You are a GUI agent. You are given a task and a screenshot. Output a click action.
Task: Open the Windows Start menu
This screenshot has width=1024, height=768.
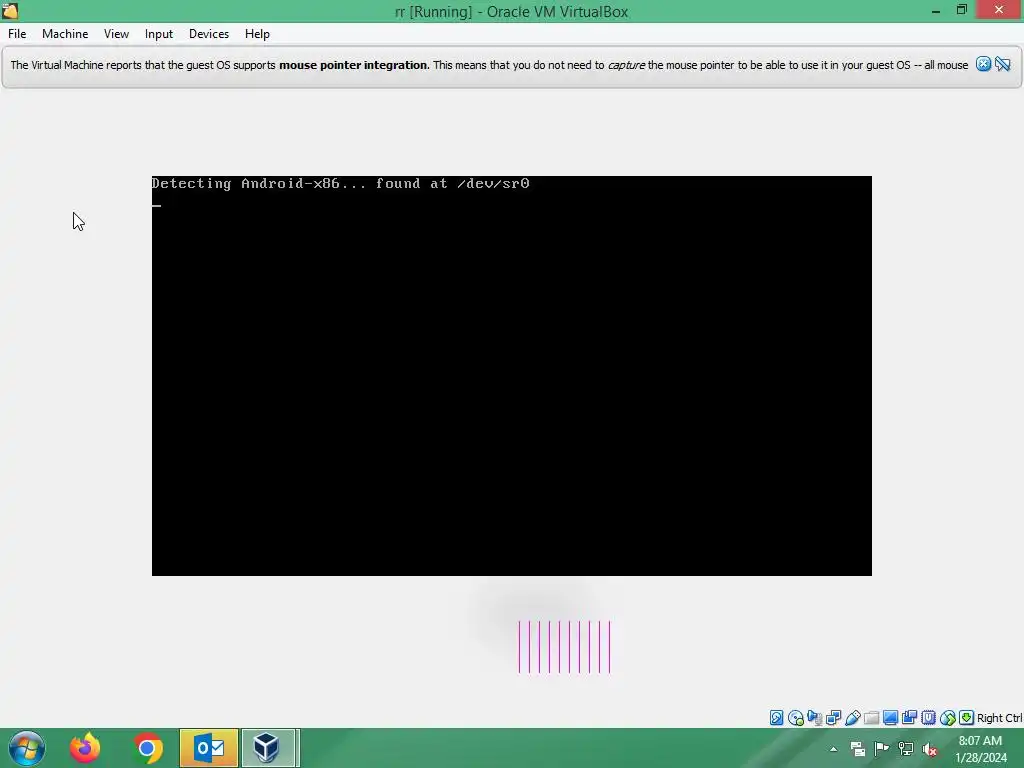click(27, 748)
